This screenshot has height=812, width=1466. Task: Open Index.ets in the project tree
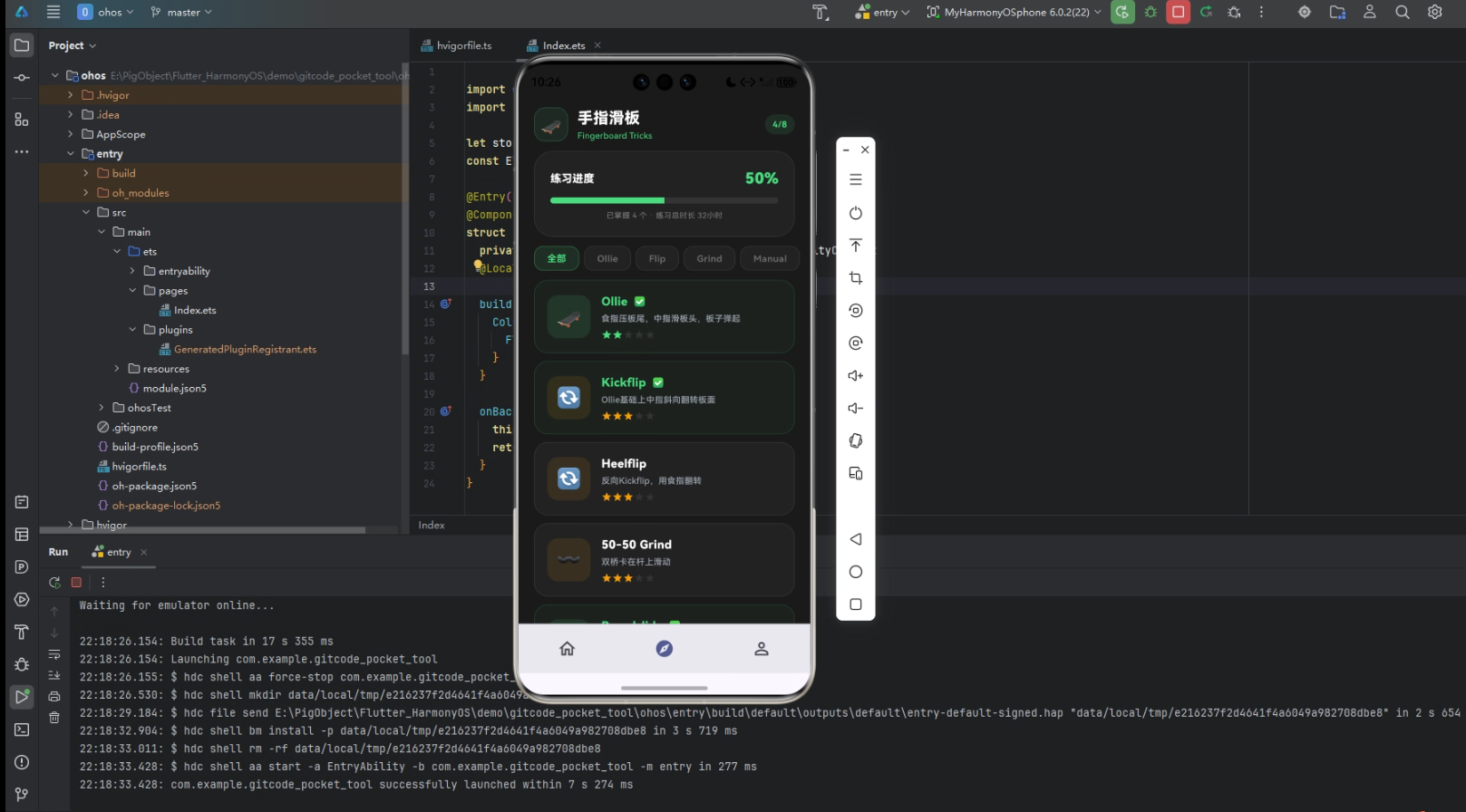(x=188, y=310)
